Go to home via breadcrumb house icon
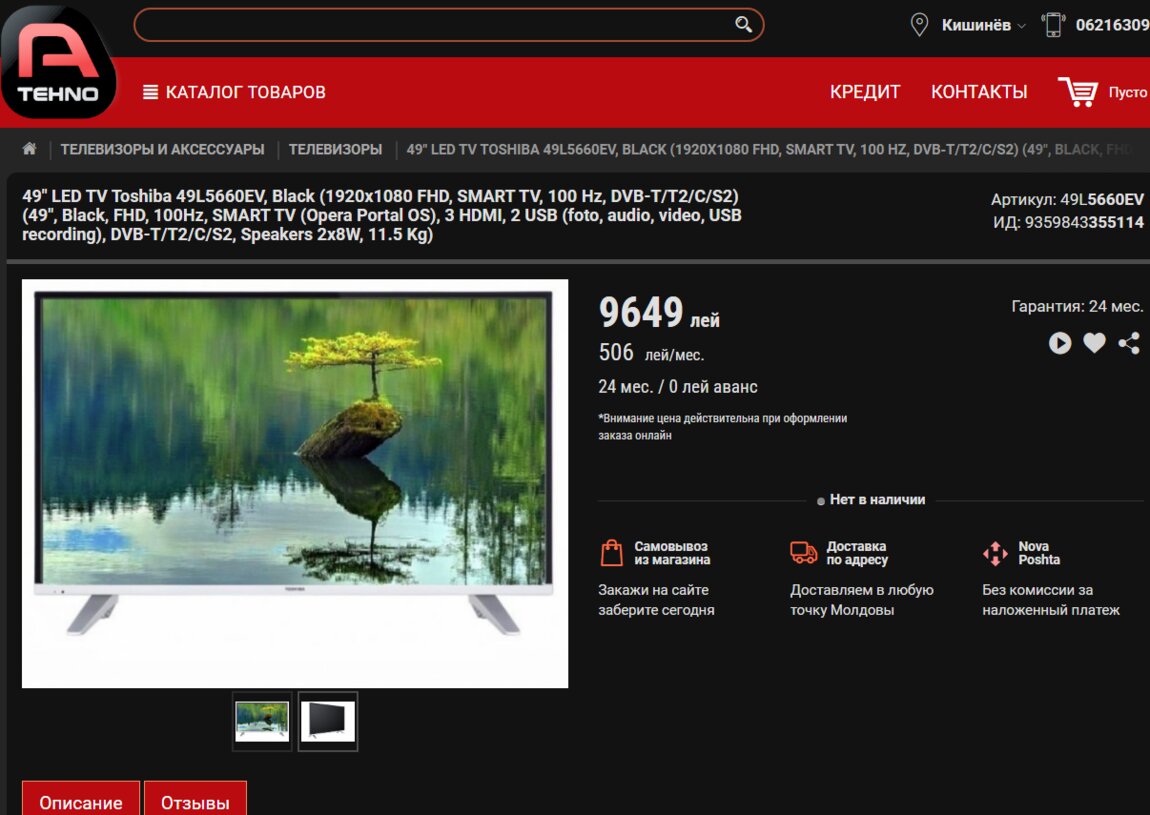 click(x=29, y=149)
